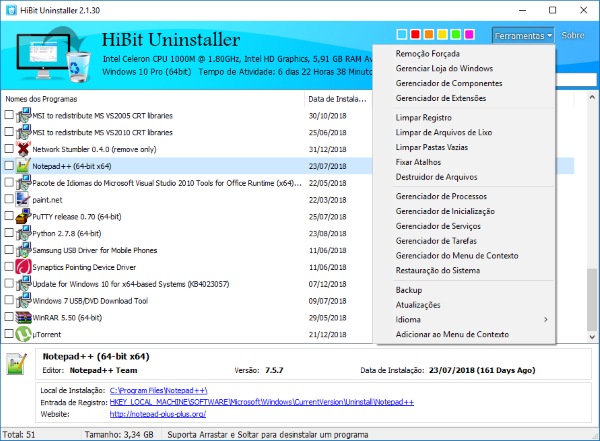The image size is (600, 441).
Task: Pick the yellow color theme swatch
Action: 442,34
